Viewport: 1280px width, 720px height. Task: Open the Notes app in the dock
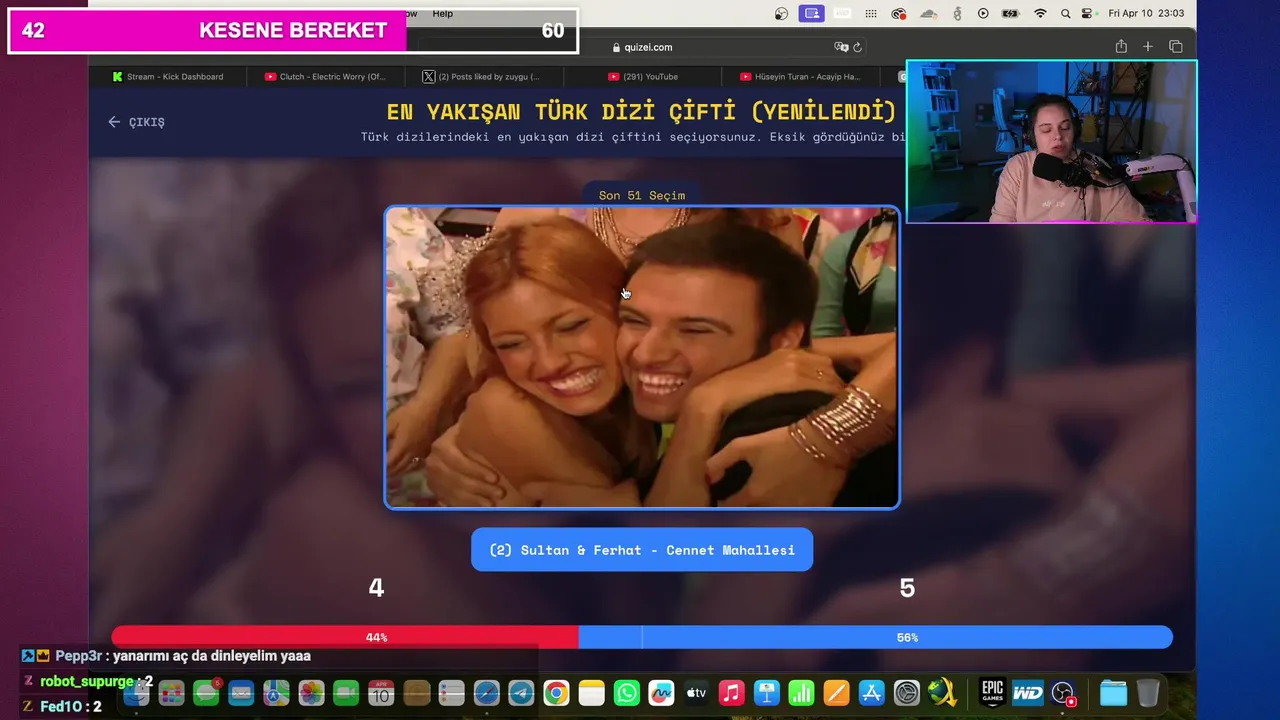pos(591,692)
